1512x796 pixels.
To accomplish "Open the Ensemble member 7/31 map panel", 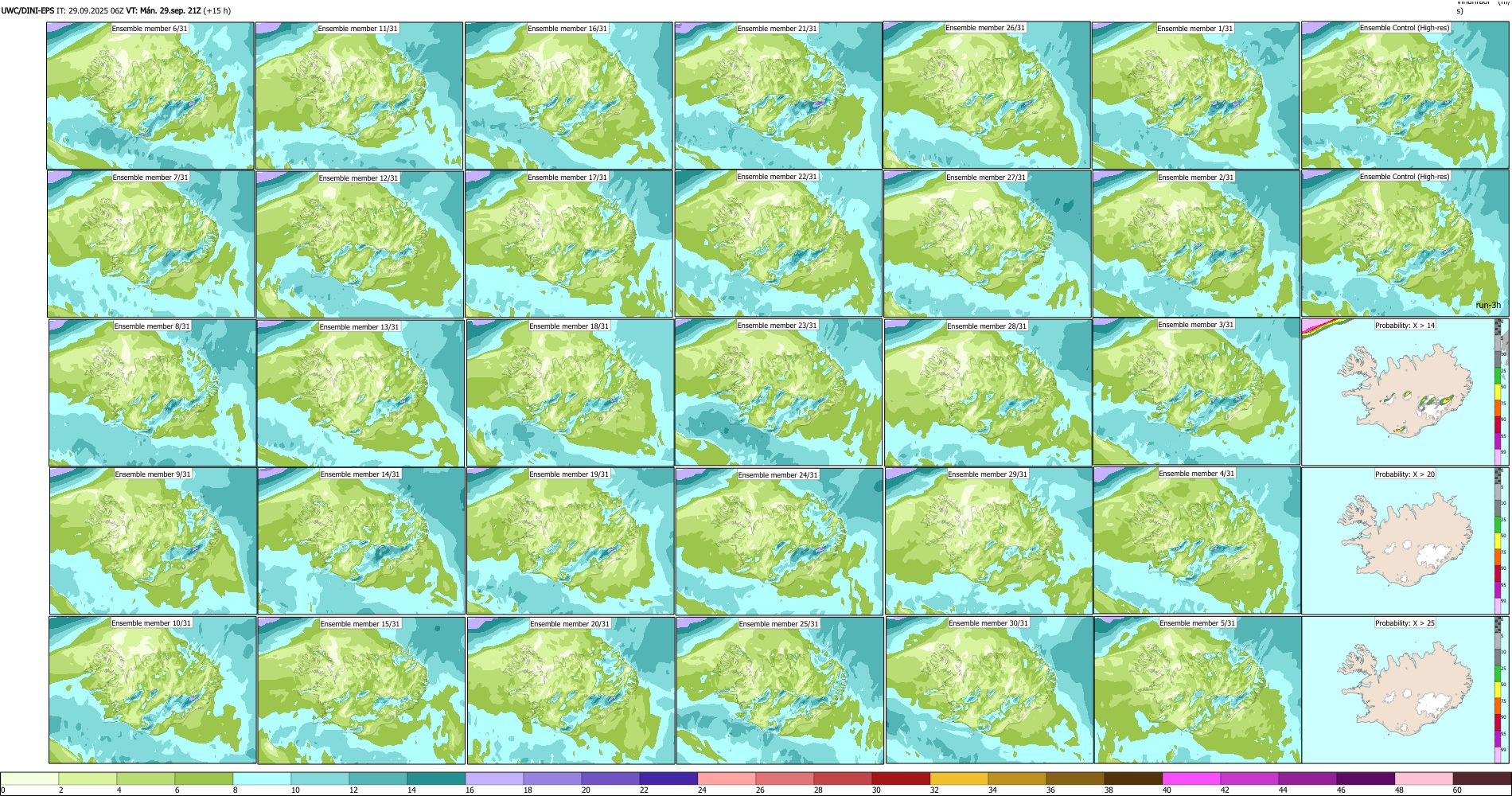I will pos(151,244).
